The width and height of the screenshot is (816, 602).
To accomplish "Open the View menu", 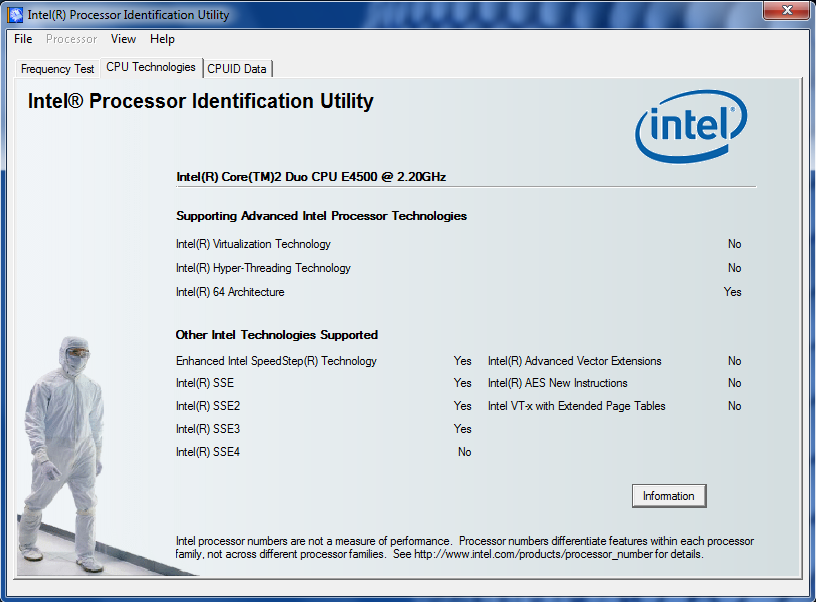I will click(123, 39).
